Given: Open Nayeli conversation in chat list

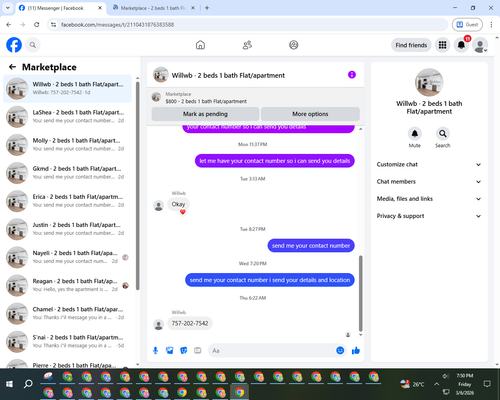Looking at the screenshot, I should point(68,257).
